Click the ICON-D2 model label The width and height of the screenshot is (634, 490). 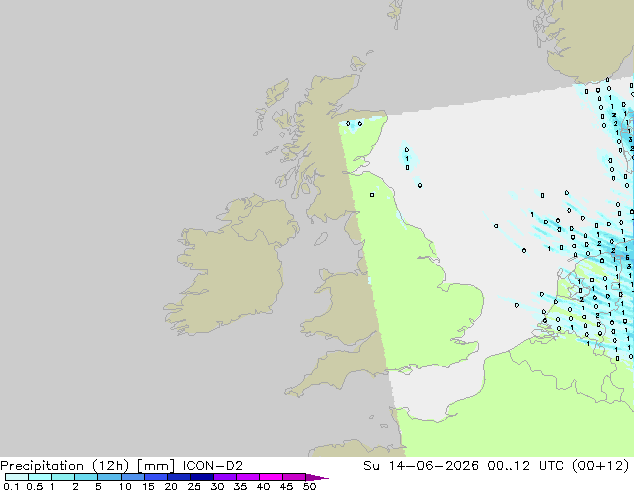[213, 466]
